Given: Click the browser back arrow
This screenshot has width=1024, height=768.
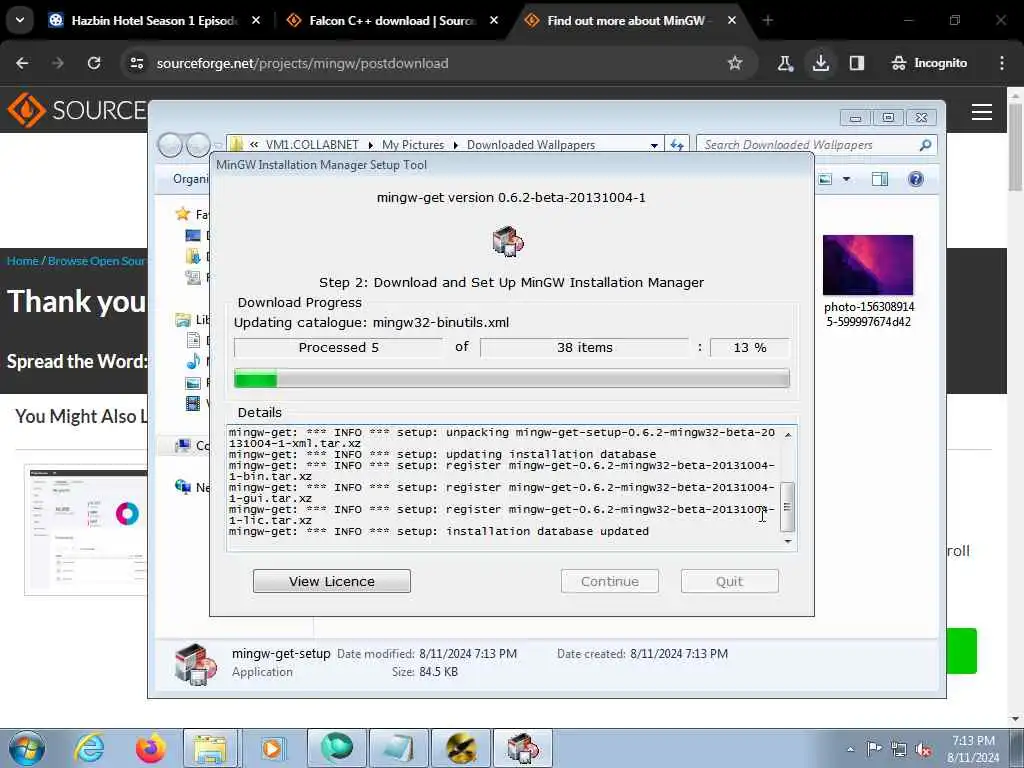Looking at the screenshot, I should pos(22,63).
